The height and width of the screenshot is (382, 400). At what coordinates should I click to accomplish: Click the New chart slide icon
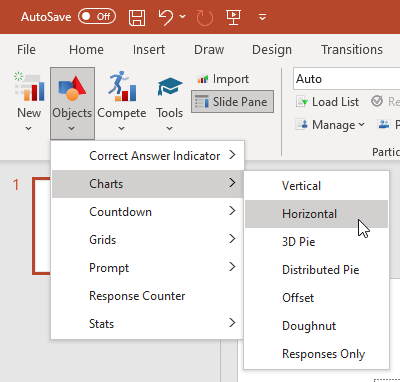[x=29, y=87]
